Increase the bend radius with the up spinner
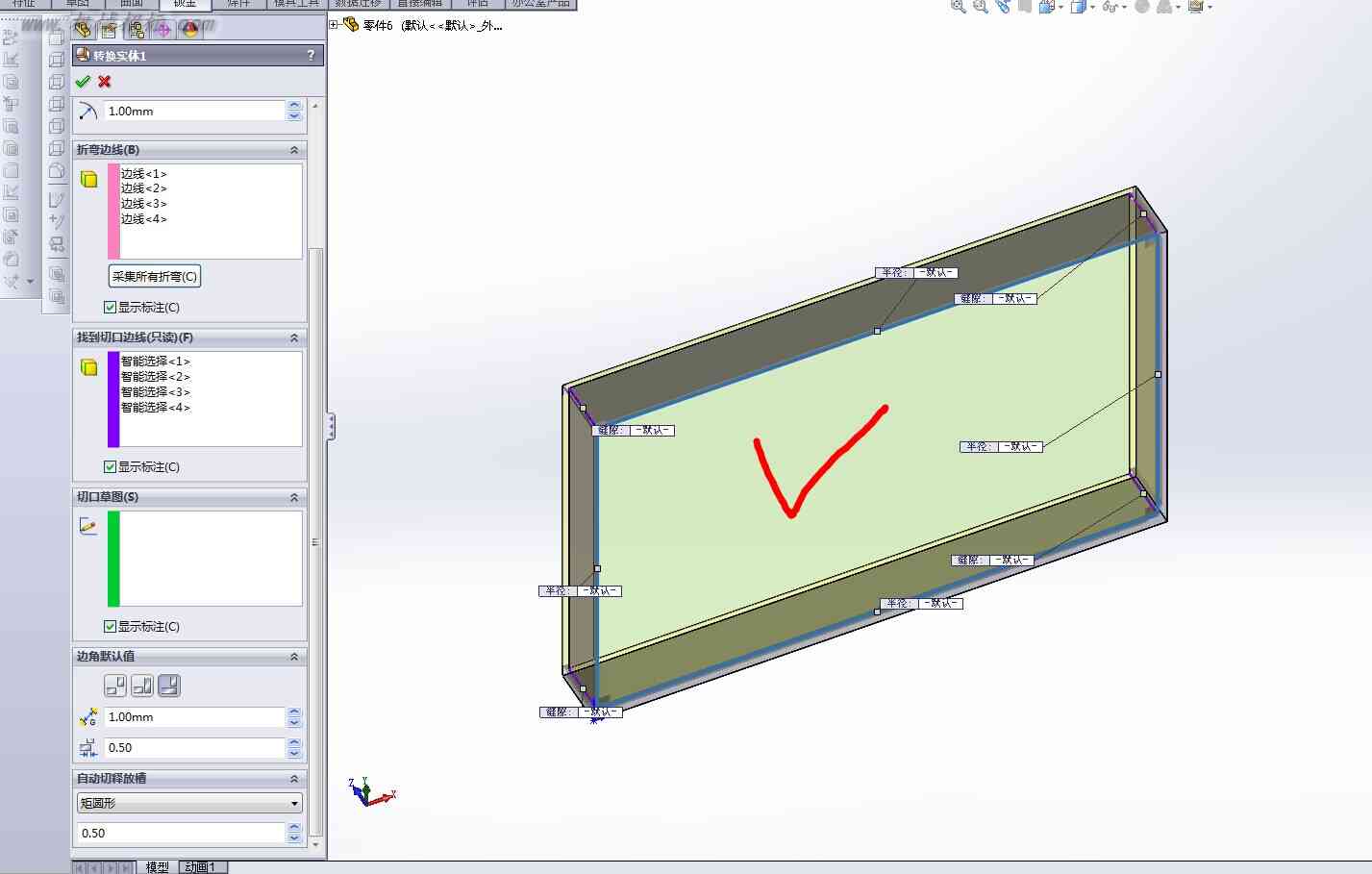Image resolution: width=1372 pixels, height=874 pixels. click(294, 106)
